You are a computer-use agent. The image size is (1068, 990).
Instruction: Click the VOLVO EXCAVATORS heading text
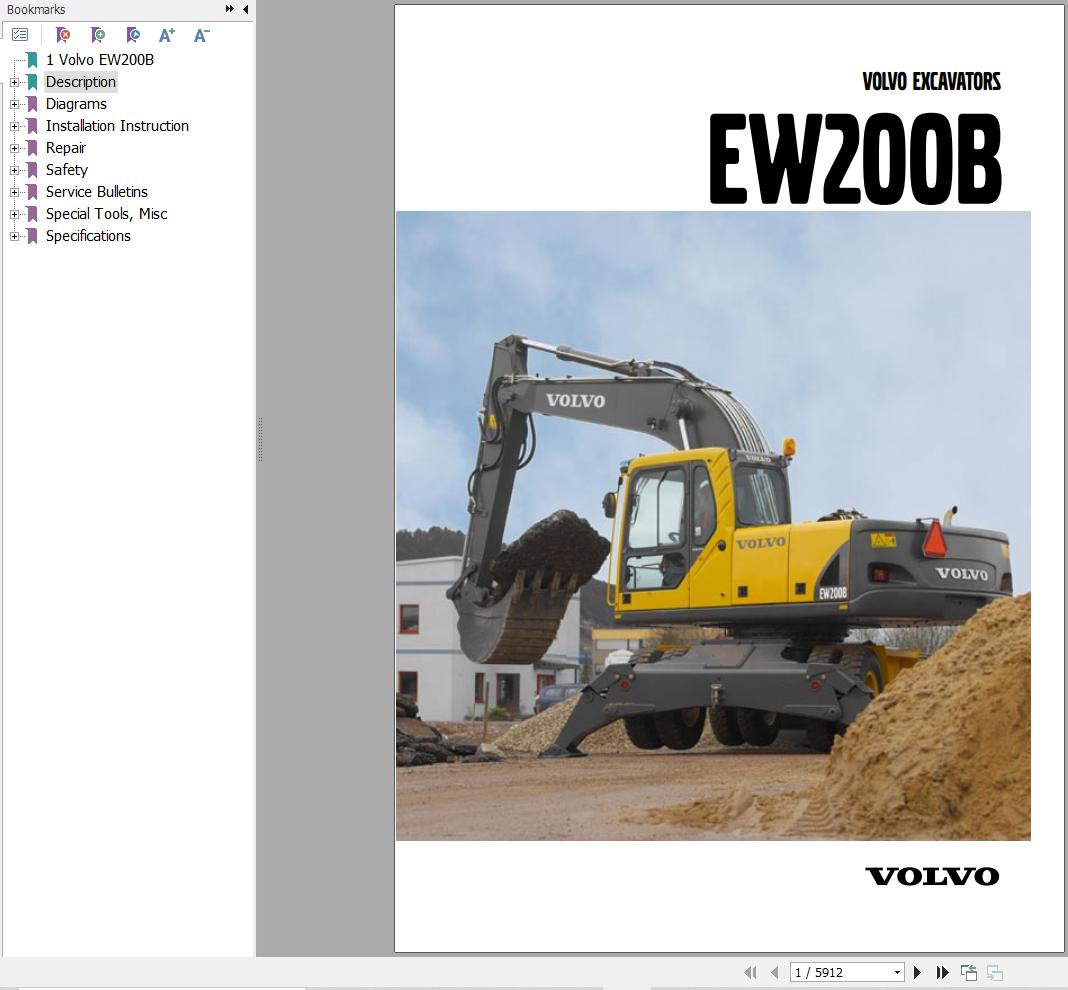coord(931,82)
